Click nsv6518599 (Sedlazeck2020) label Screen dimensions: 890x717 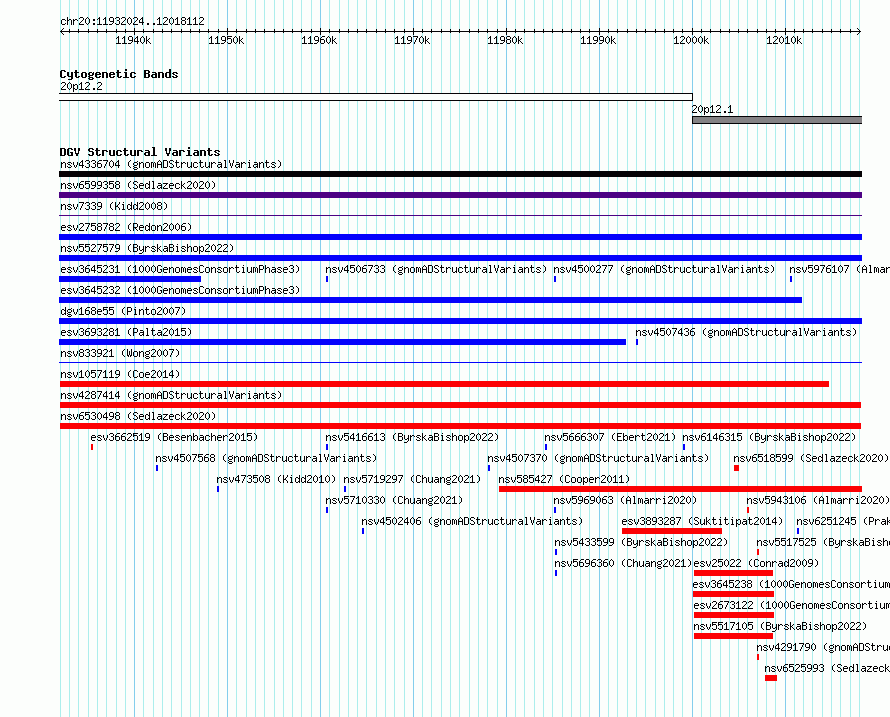(x=811, y=459)
